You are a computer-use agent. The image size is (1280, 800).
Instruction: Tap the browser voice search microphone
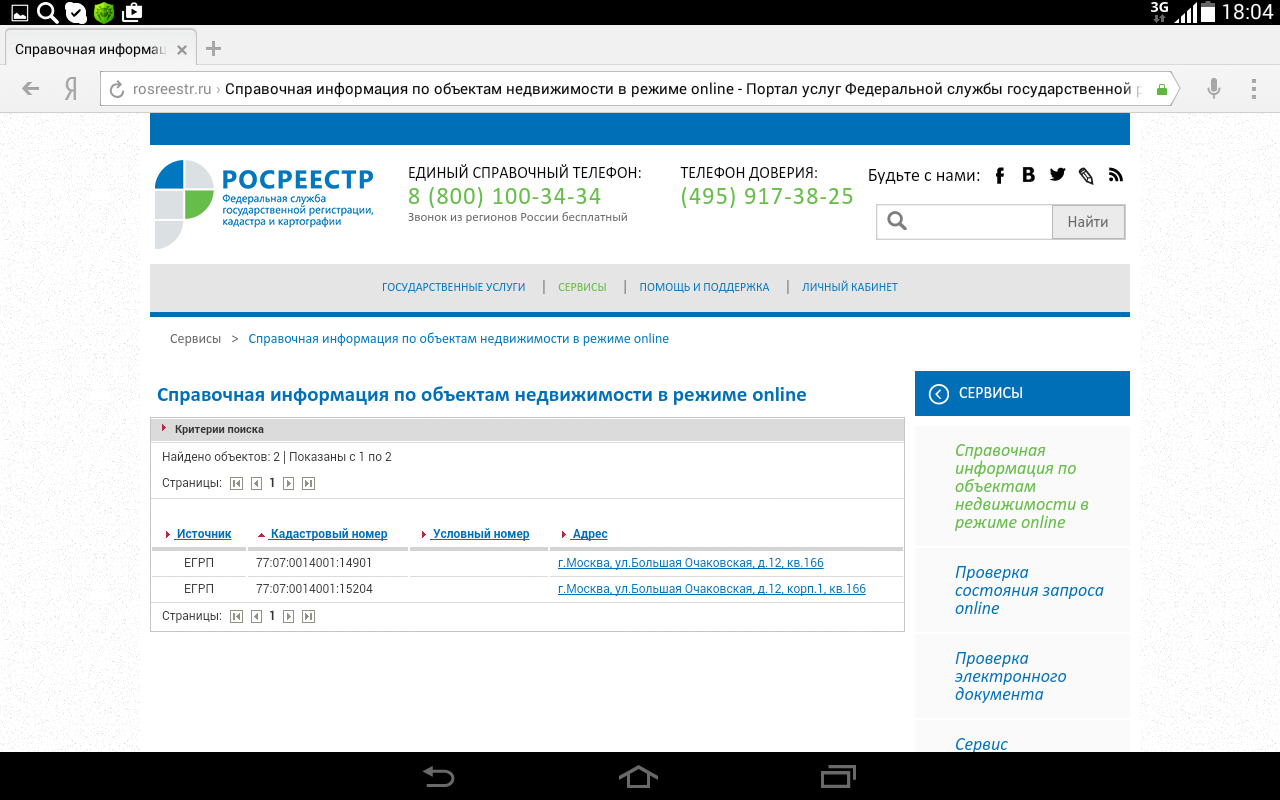(x=1214, y=89)
